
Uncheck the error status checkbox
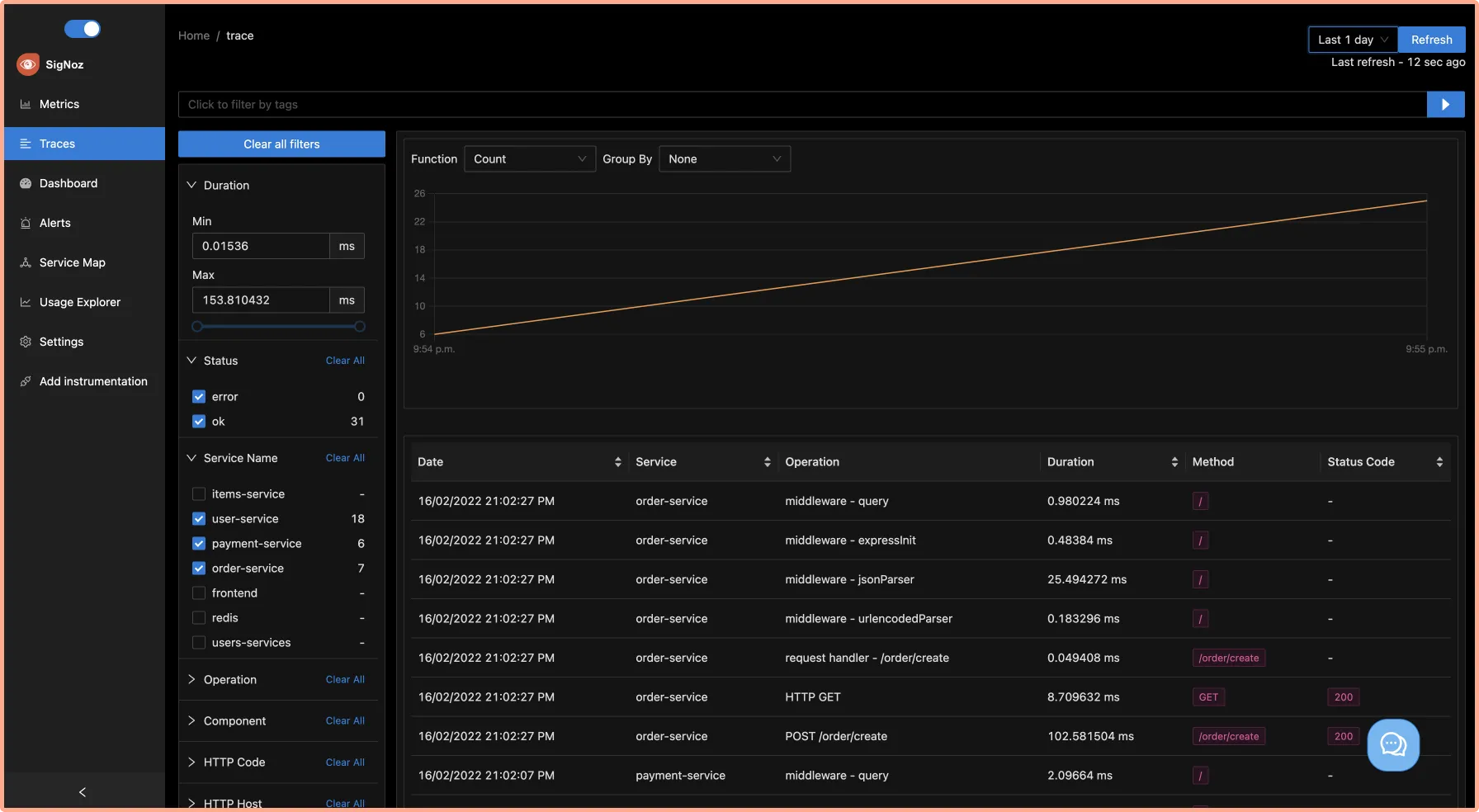[x=199, y=397]
